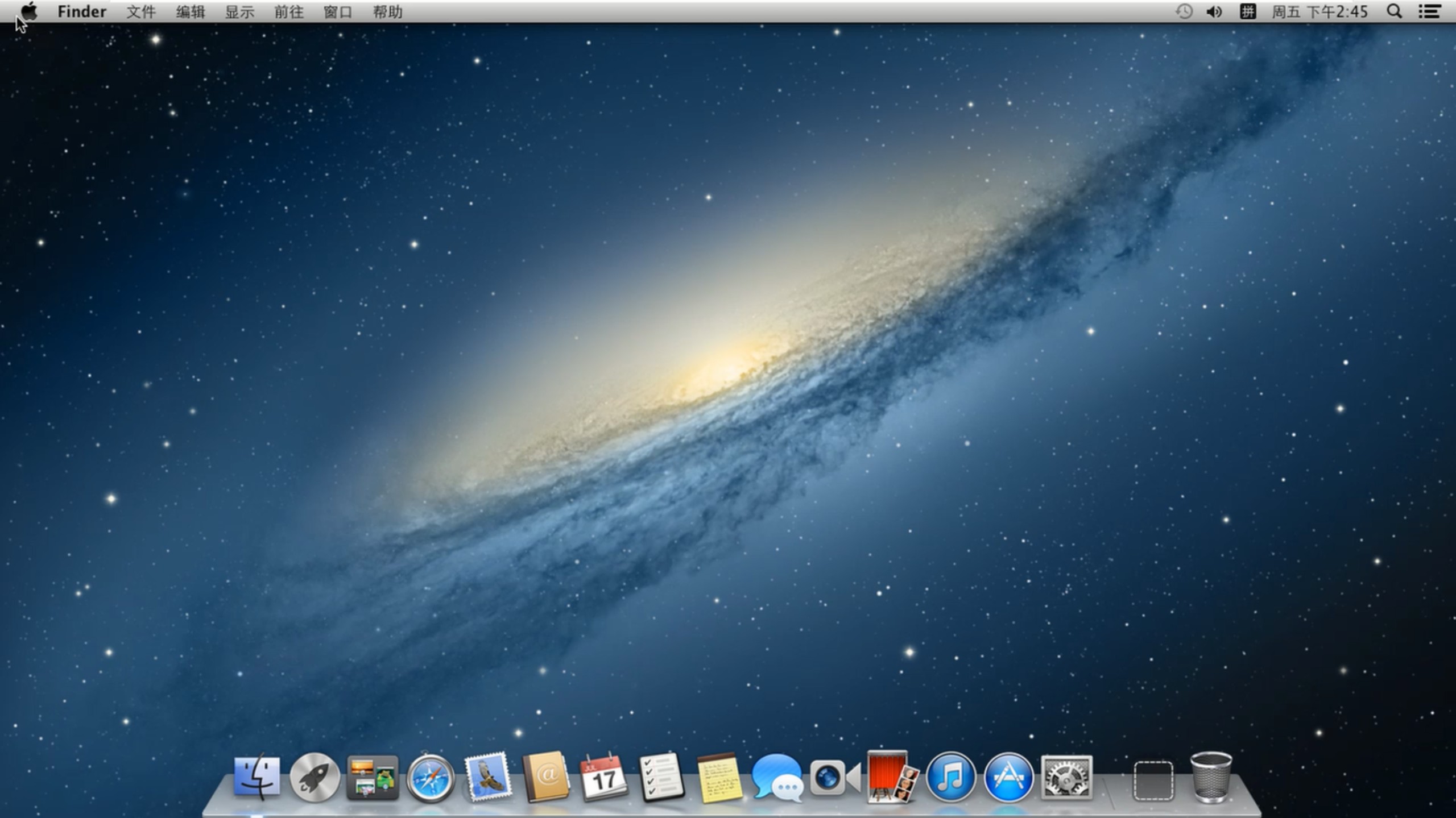Open the yellow Notes icon
Viewport: 1456px width, 818px height.
pyautogui.click(x=719, y=778)
